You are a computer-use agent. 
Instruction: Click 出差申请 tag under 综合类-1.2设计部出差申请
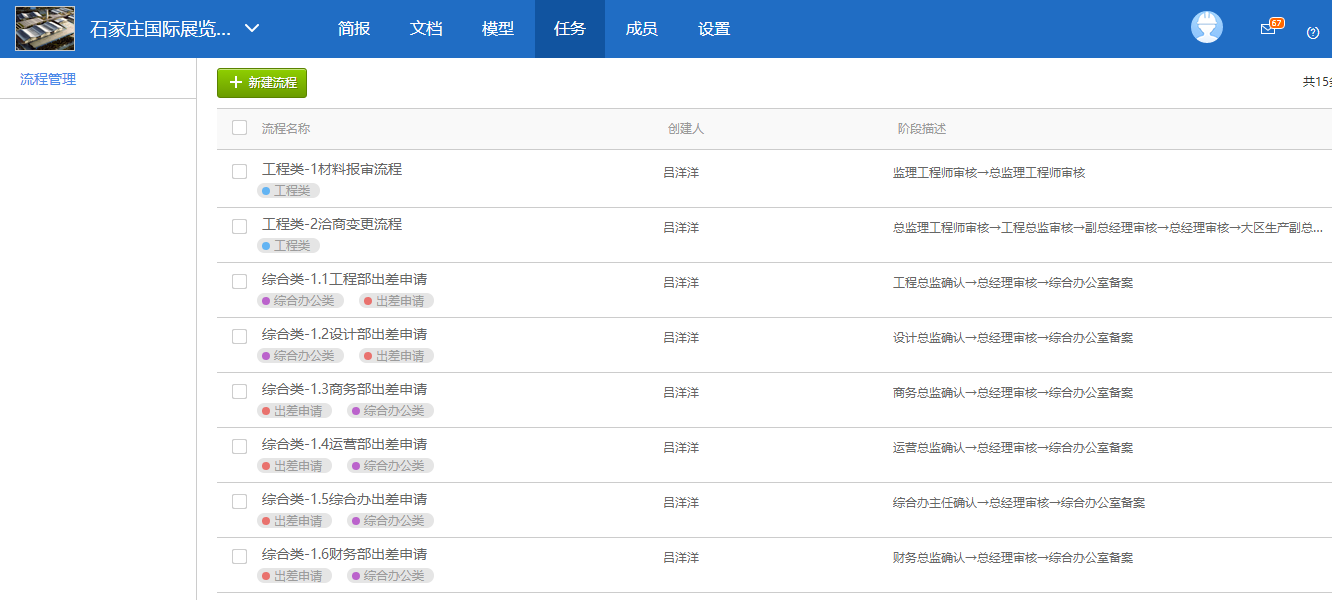[397, 356]
